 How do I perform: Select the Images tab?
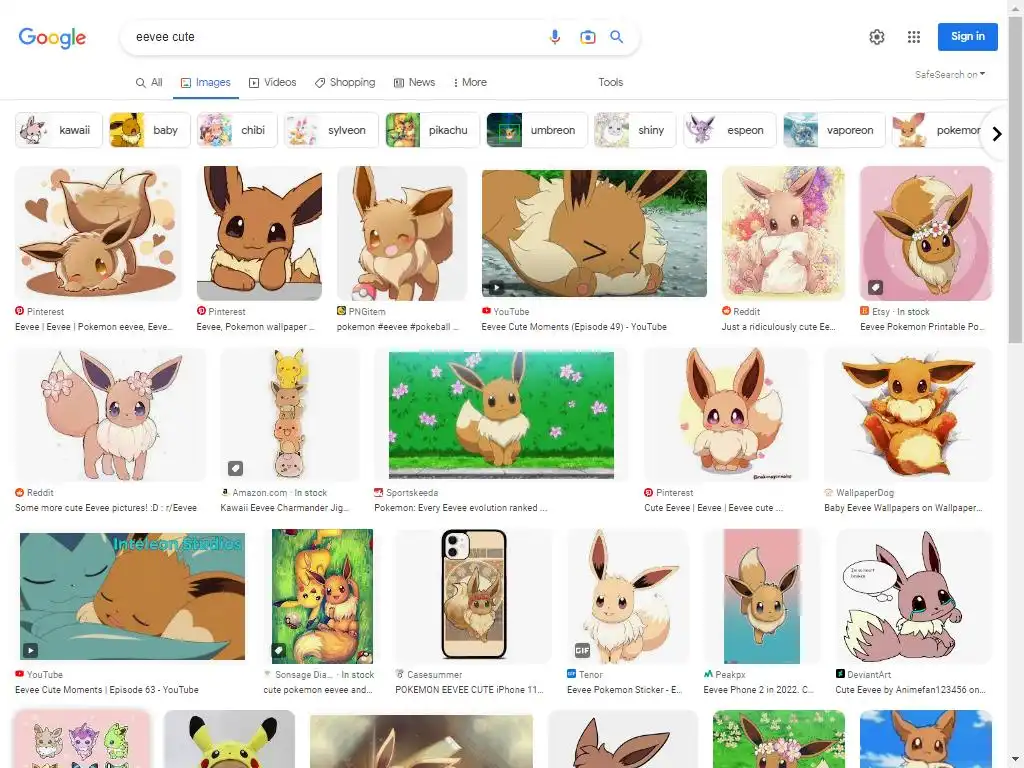tap(206, 82)
